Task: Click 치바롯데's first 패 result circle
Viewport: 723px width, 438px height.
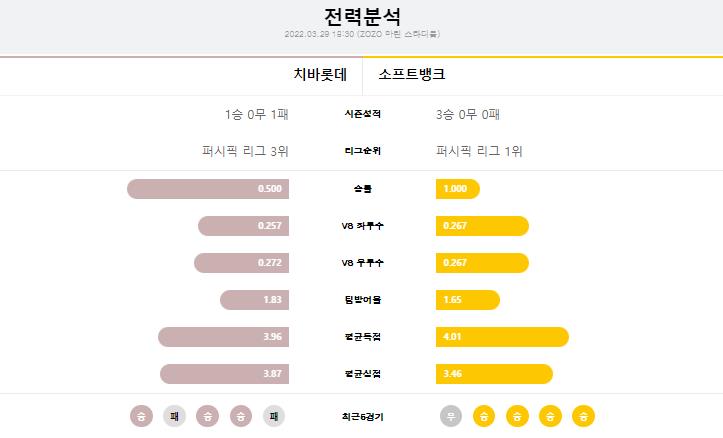Action: (x=174, y=416)
